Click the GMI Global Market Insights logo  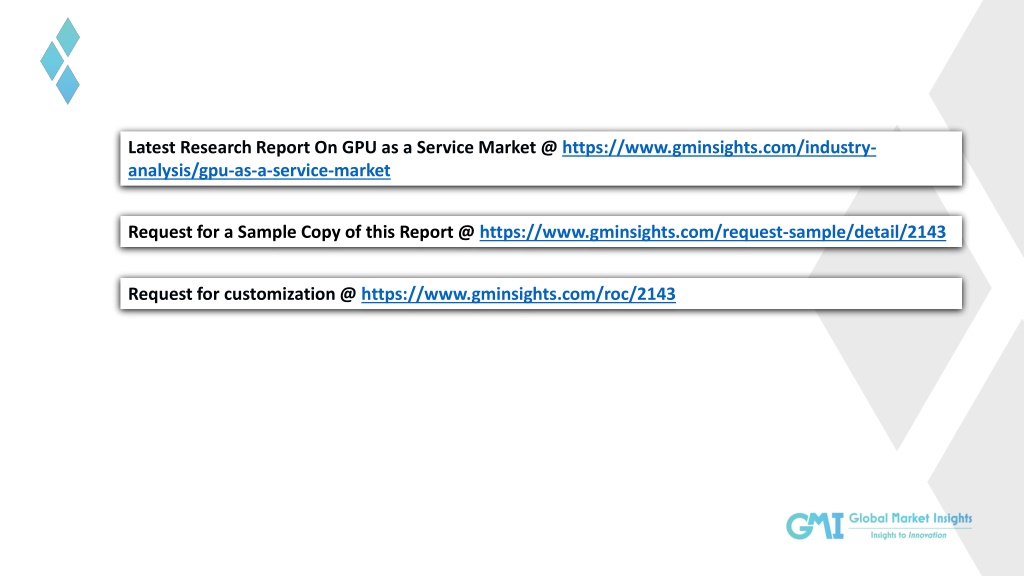pyautogui.click(x=878, y=526)
